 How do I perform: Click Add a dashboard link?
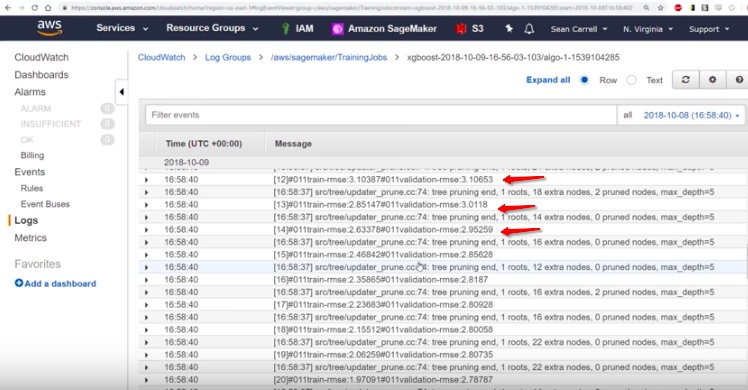click(60, 284)
